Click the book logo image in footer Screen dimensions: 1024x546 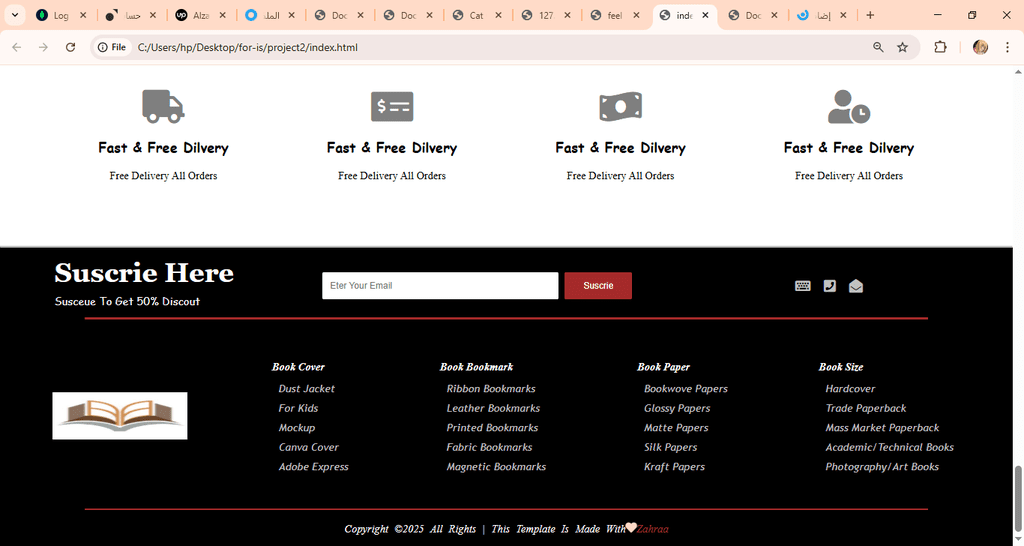coord(120,416)
